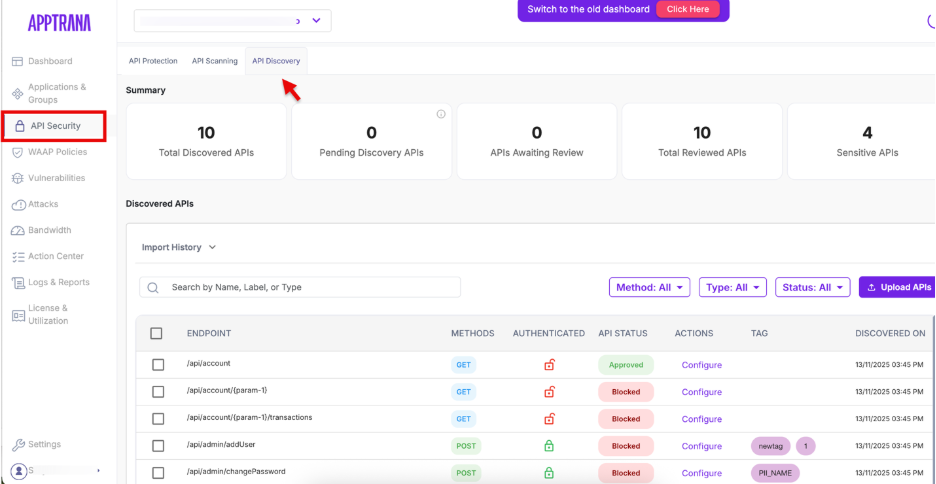This screenshot has width=936, height=484.
Task: Select the /api/admin/addUser row checkbox
Action: tap(158, 446)
